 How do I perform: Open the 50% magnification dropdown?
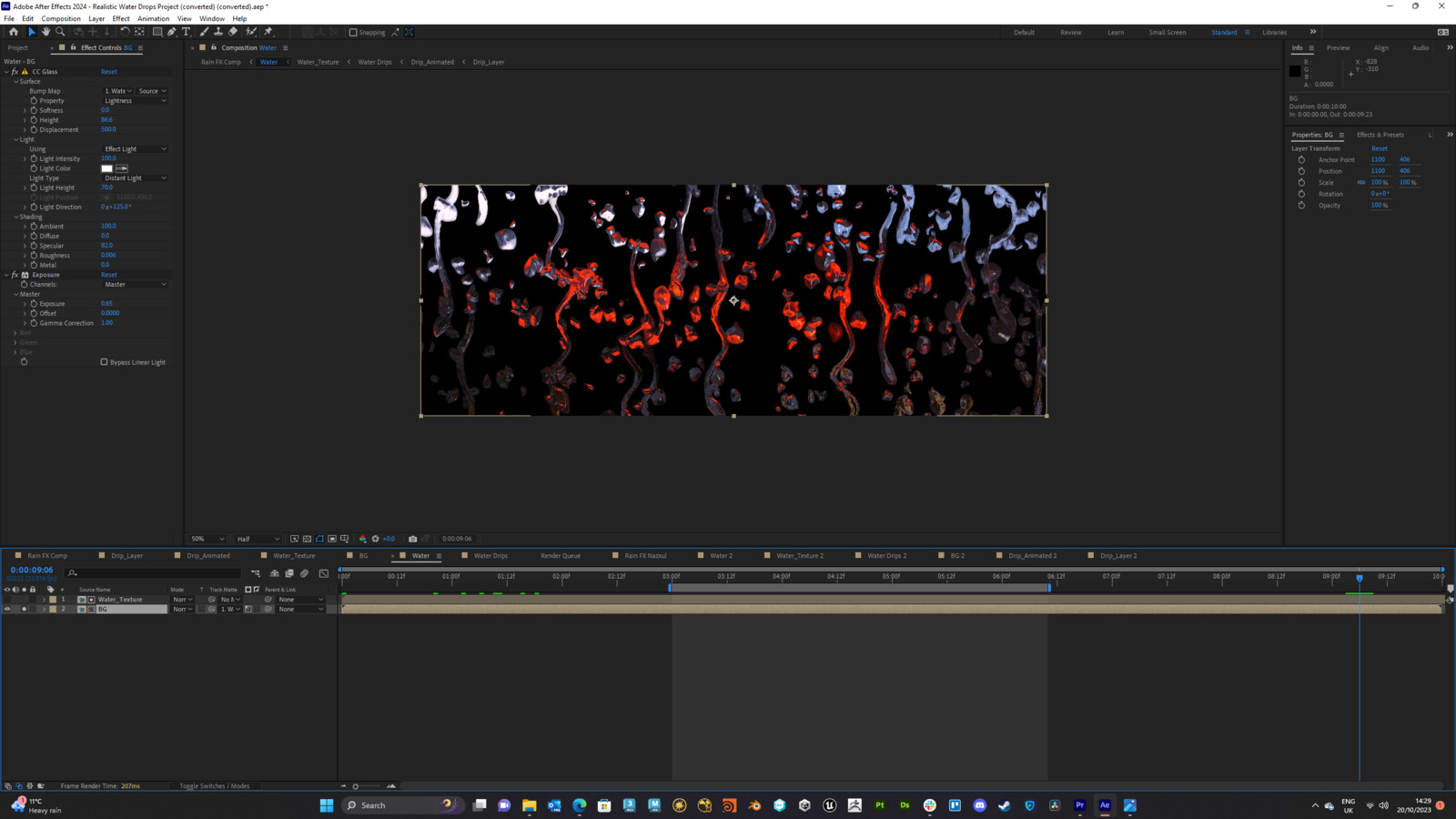click(207, 538)
